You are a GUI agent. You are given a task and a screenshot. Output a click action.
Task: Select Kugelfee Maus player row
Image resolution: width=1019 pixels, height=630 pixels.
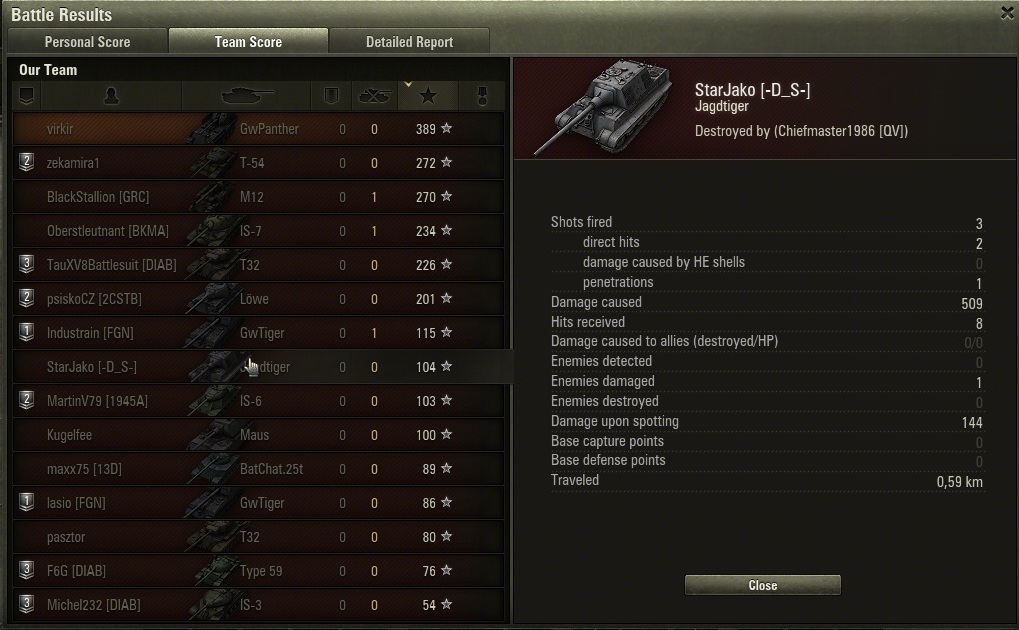(x=258, y=435)
